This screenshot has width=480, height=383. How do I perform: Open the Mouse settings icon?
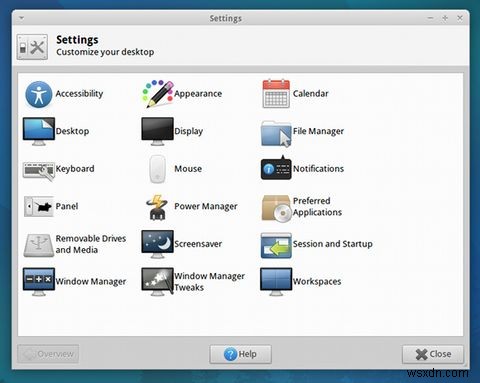tap(157, 169)
